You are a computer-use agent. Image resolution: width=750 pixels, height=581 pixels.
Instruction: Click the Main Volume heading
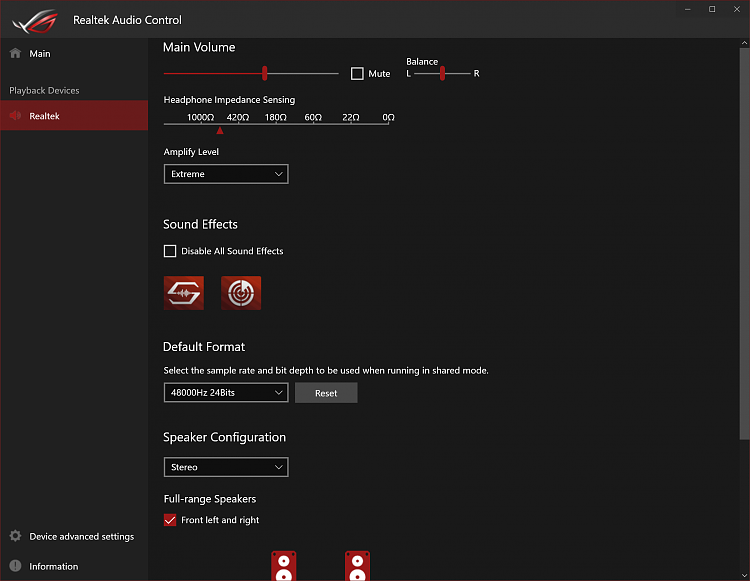tap(199, 47)
